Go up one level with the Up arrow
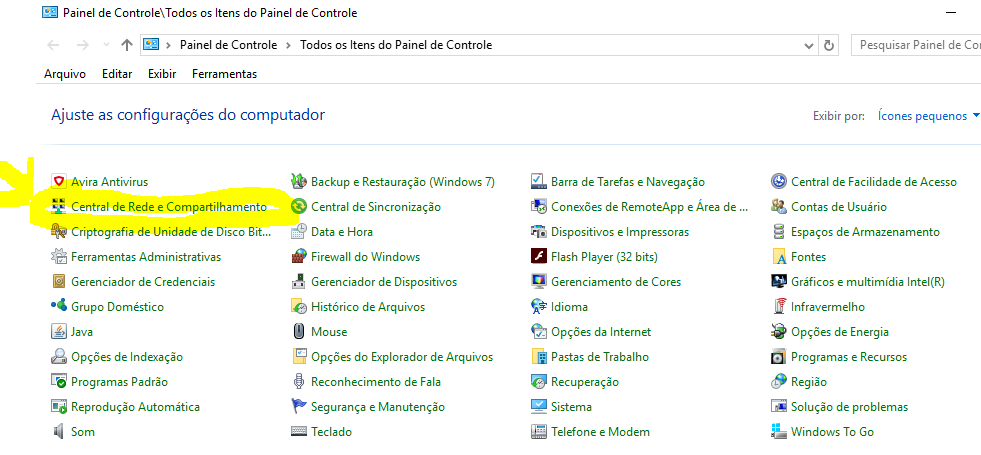981x455 pixels. pyautogui.click(x=127, y=45)
